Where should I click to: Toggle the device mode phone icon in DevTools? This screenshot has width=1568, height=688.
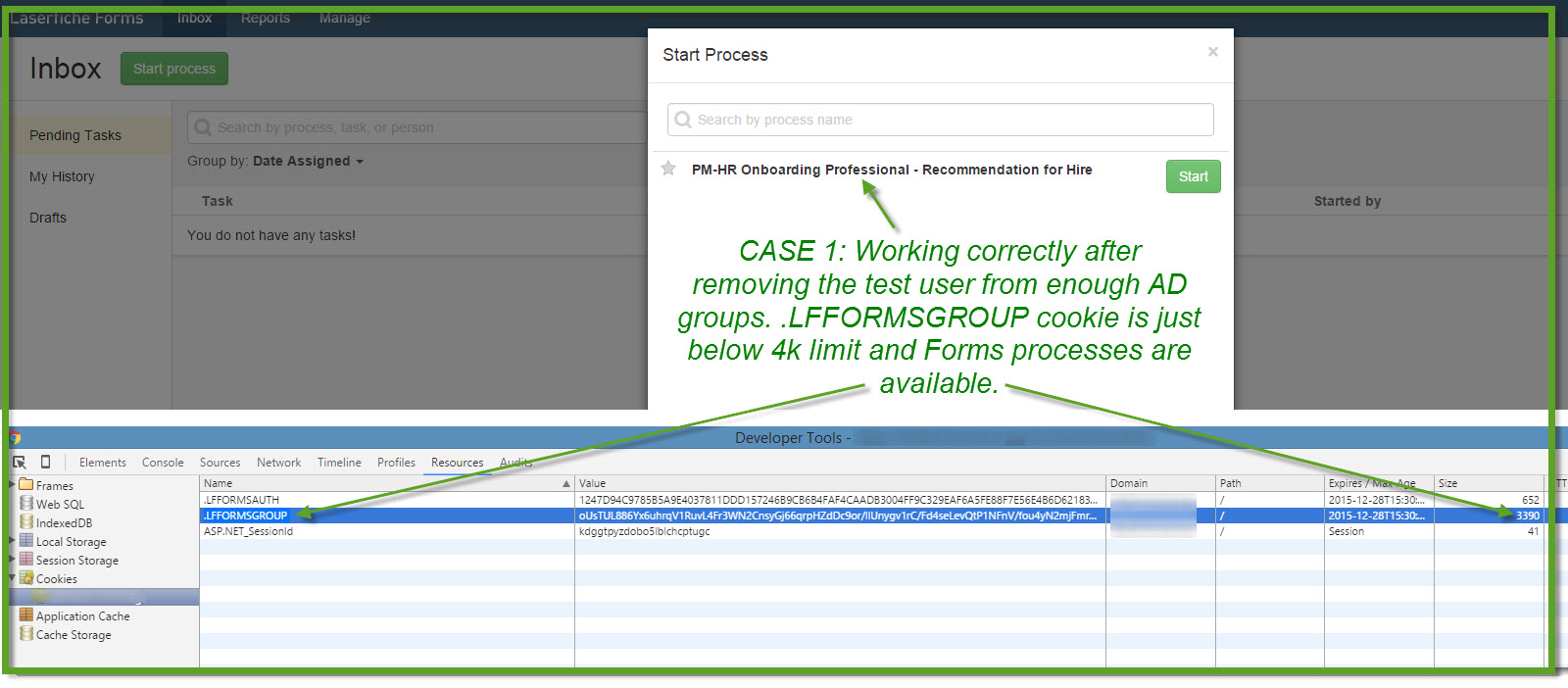[x=45, y=462]
